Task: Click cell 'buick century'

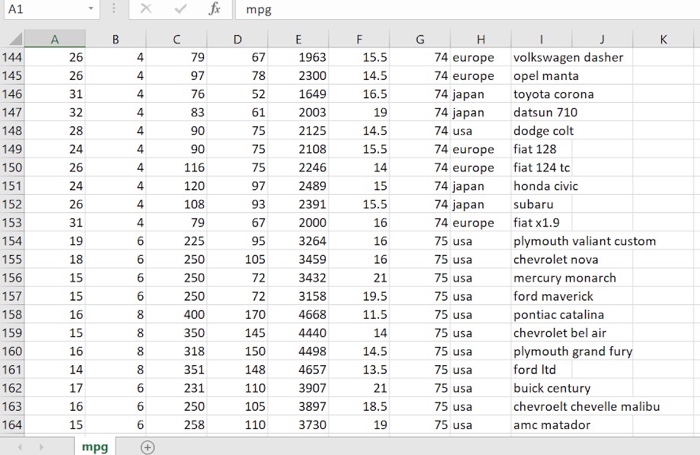Action: click(552, 388)
